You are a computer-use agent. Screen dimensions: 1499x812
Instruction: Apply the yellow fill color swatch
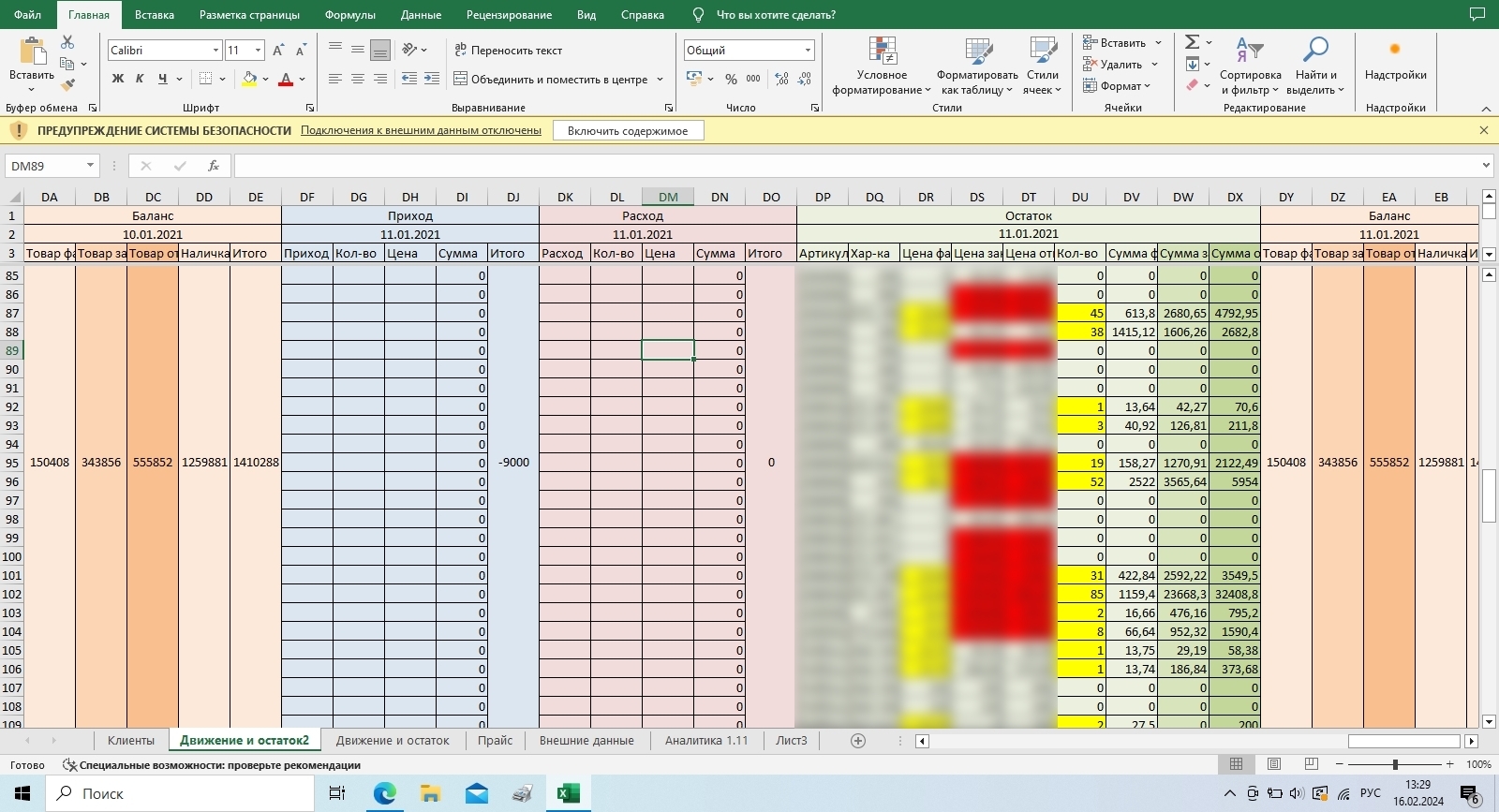pos(249,80)
